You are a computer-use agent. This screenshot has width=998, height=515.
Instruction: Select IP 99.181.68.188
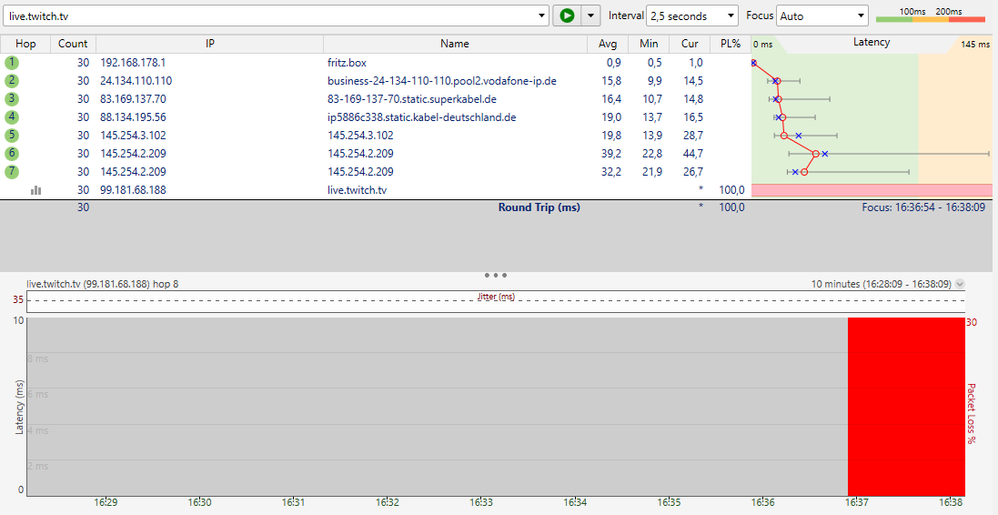coord(133,190)
